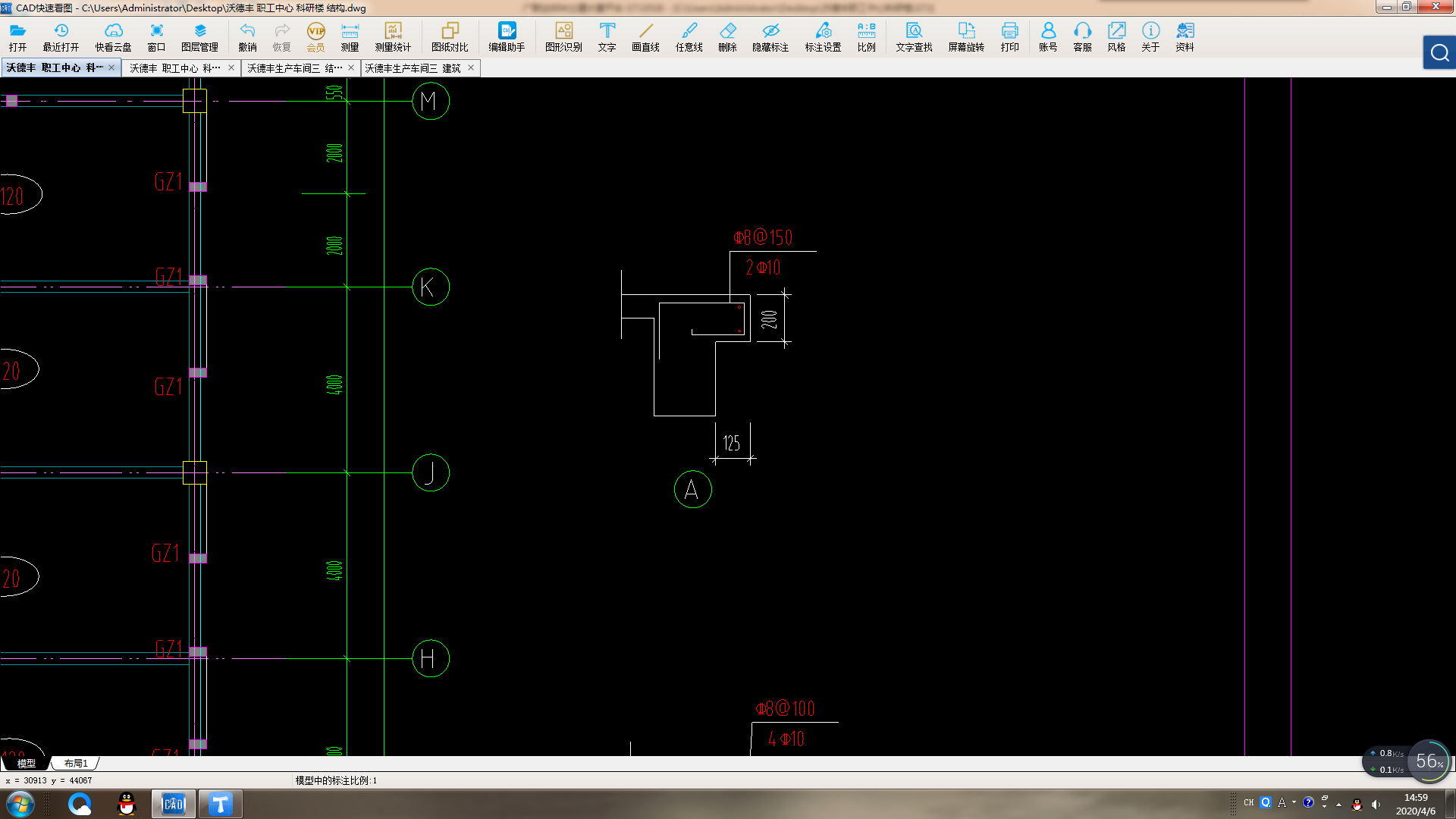
Task: Click the 打开 open file icon
Action: 17,36
